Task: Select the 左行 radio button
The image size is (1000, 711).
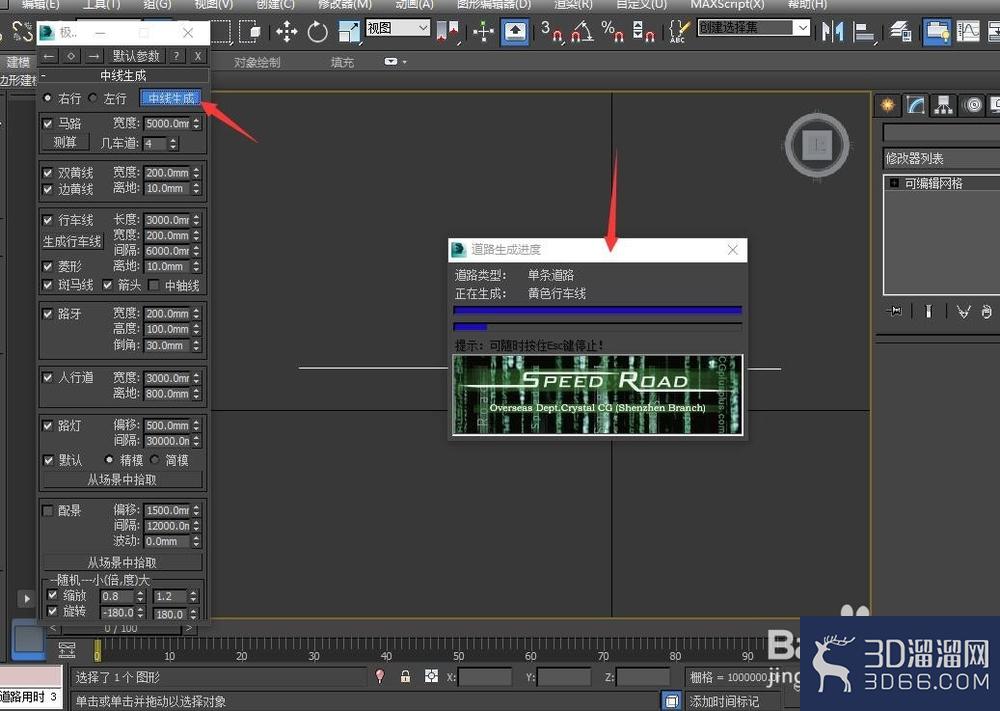Action: tap(93, 98)
